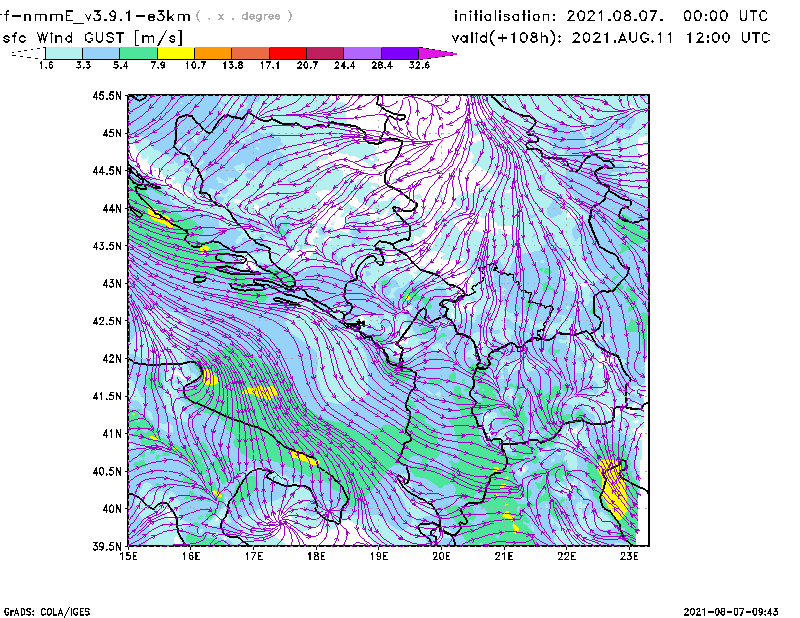800x618 pixels.
Task: Click legend value '13.8'
Action: tap(233, 65)
